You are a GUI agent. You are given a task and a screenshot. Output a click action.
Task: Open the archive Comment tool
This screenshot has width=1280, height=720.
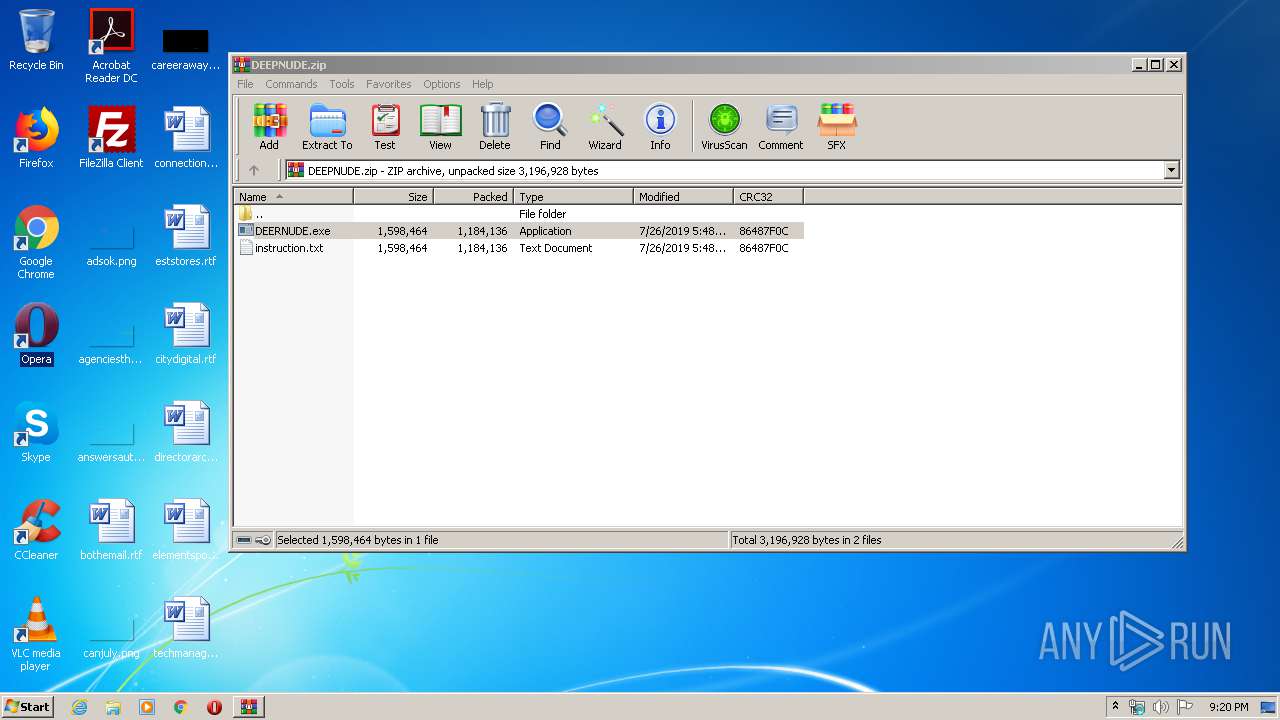click(781, 127)
